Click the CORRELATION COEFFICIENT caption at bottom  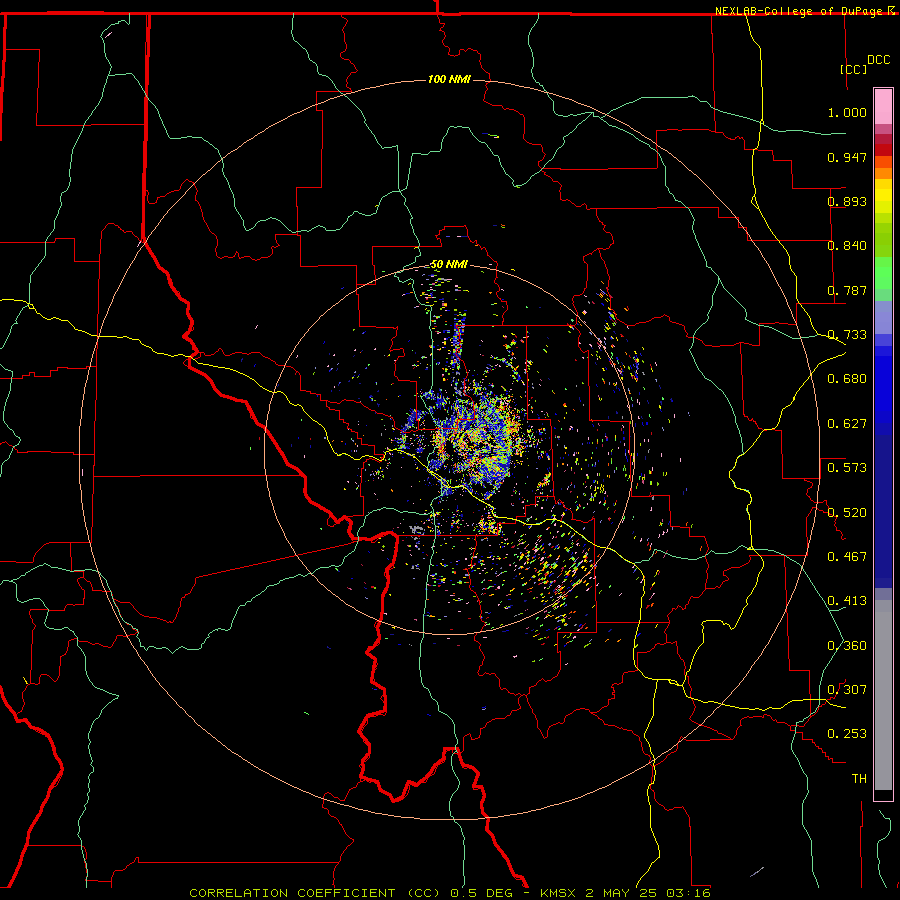[x=450, y=893]
